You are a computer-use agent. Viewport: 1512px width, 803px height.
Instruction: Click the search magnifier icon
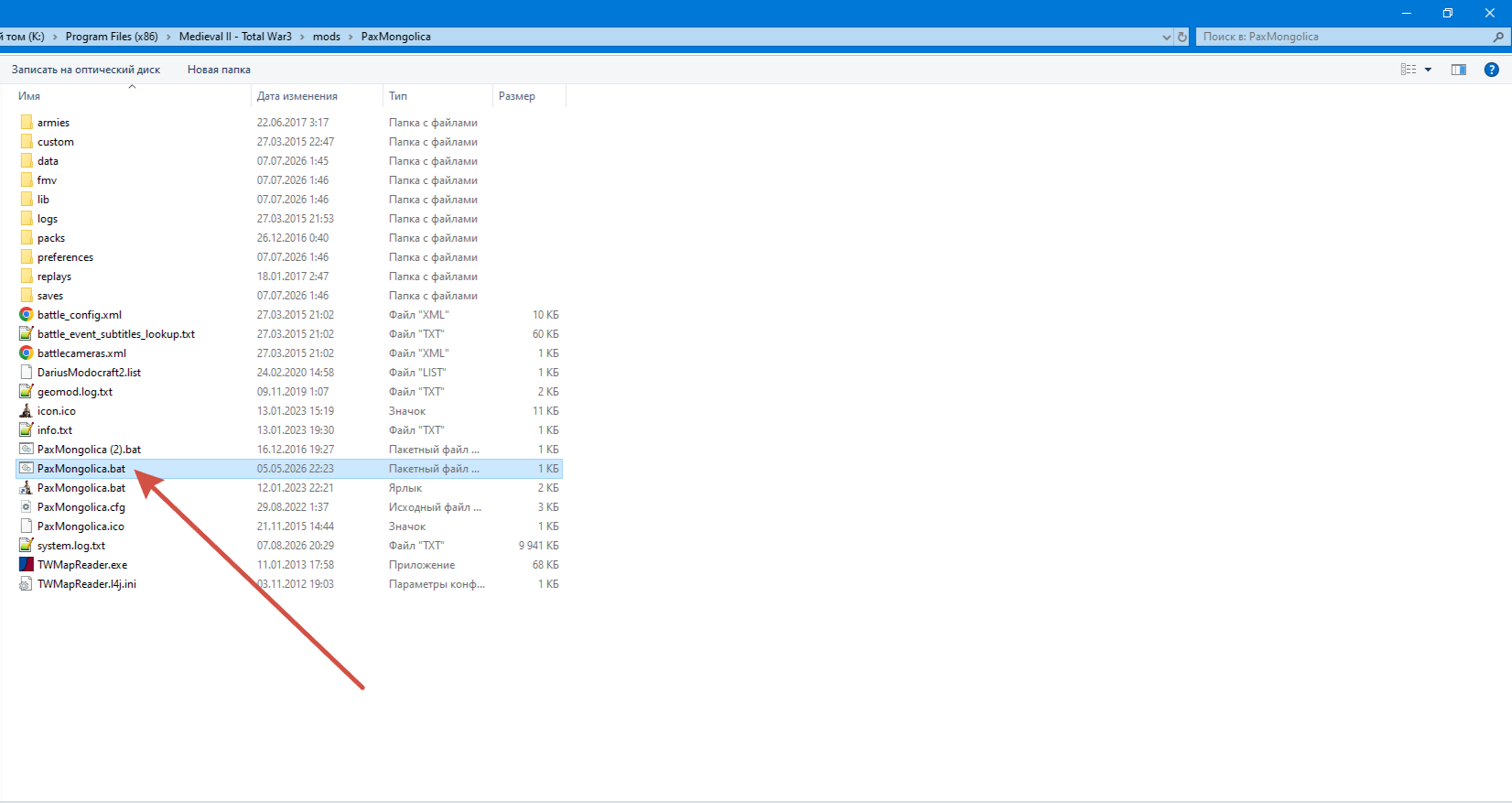pos(1498,37)
